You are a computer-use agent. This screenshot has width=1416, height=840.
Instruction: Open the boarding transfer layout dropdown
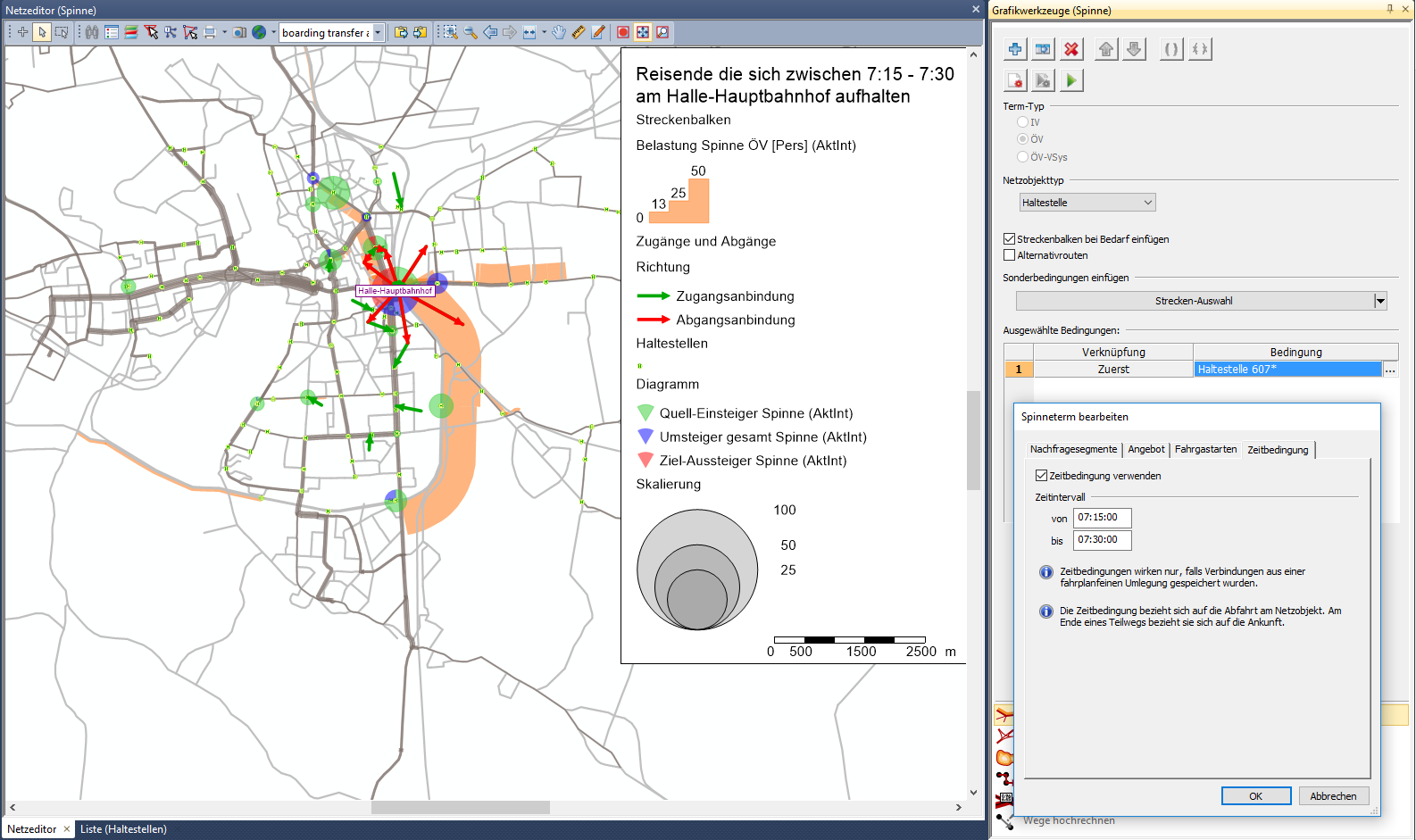coord(379,33)
